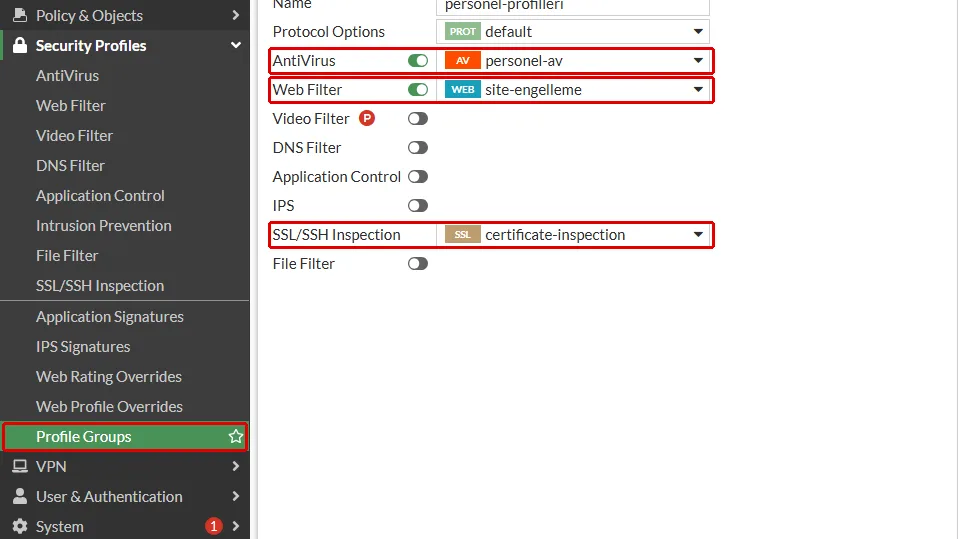Expand the VPN menu chevron

(236, 466)
